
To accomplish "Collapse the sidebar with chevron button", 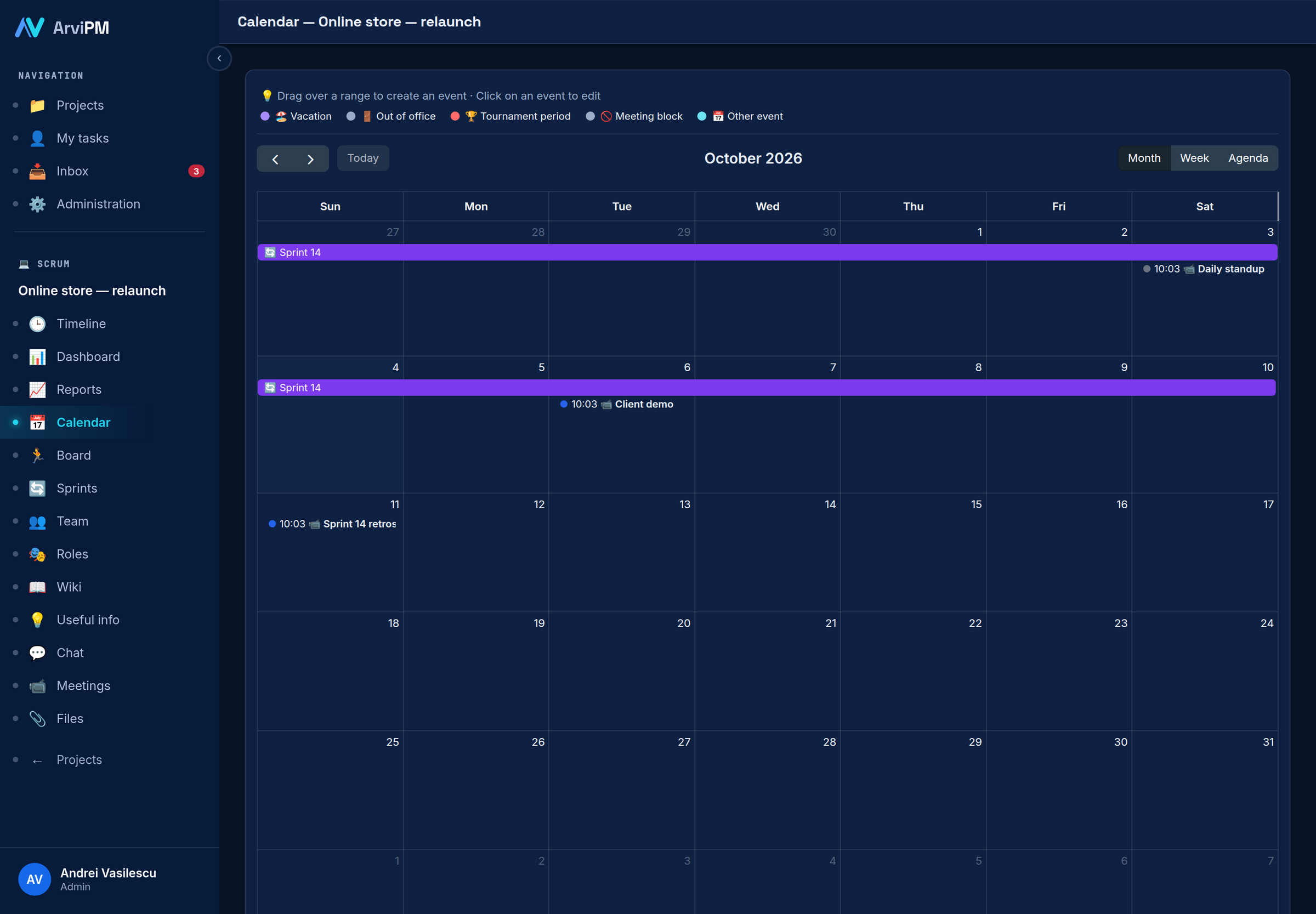I will [x=219, y=59].
